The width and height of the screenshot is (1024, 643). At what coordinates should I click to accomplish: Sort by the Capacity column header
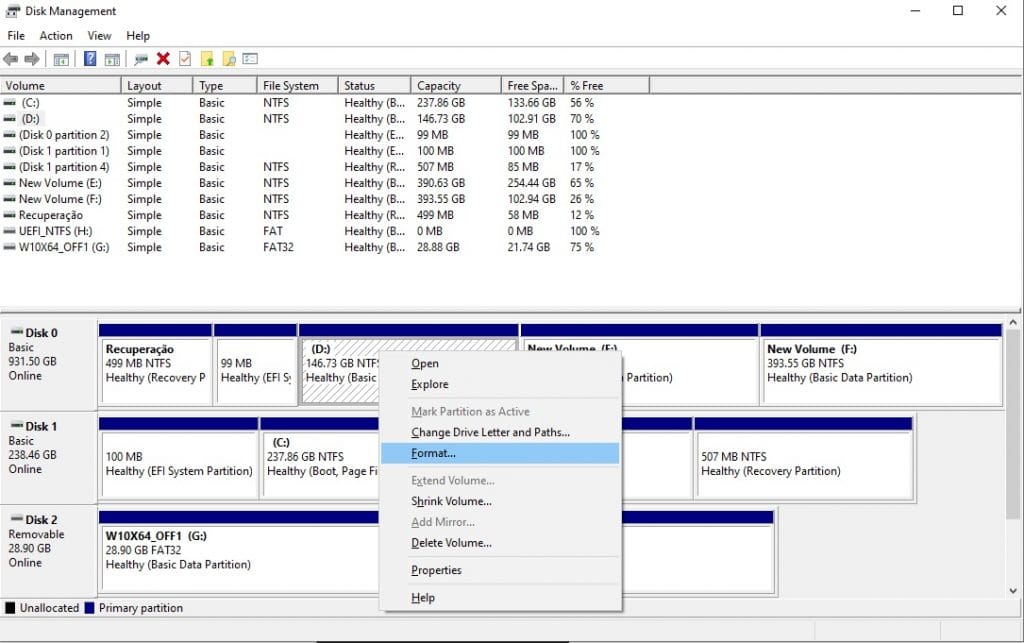[440, 86]
